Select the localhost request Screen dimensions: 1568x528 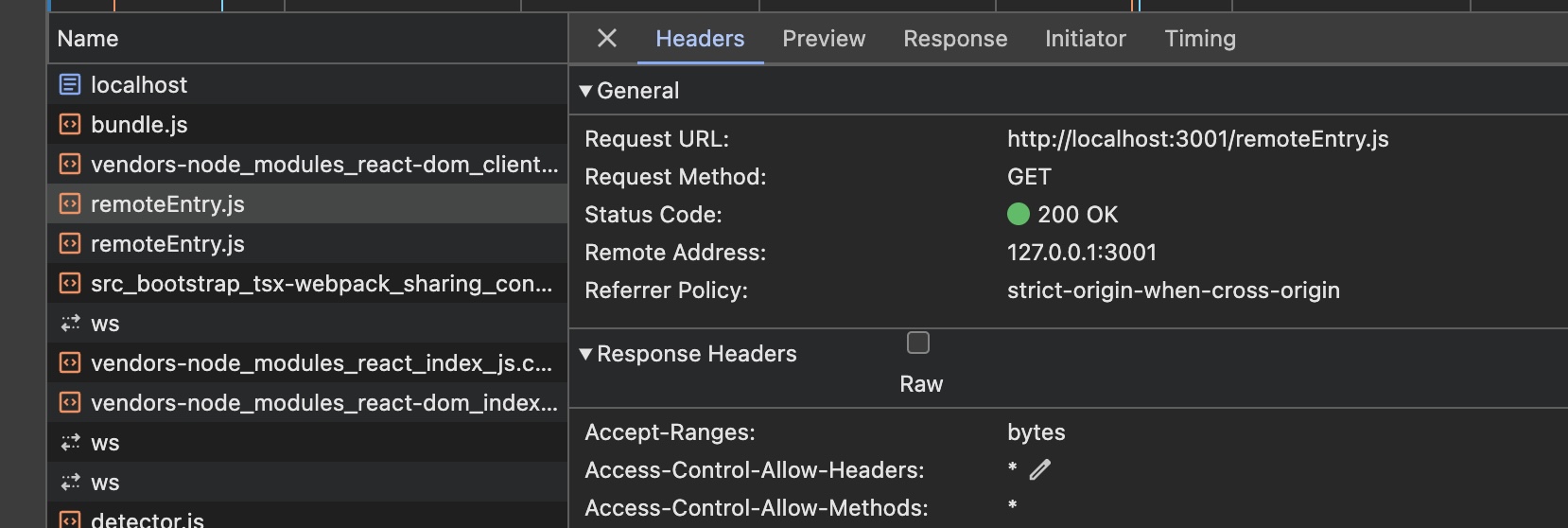307,84
